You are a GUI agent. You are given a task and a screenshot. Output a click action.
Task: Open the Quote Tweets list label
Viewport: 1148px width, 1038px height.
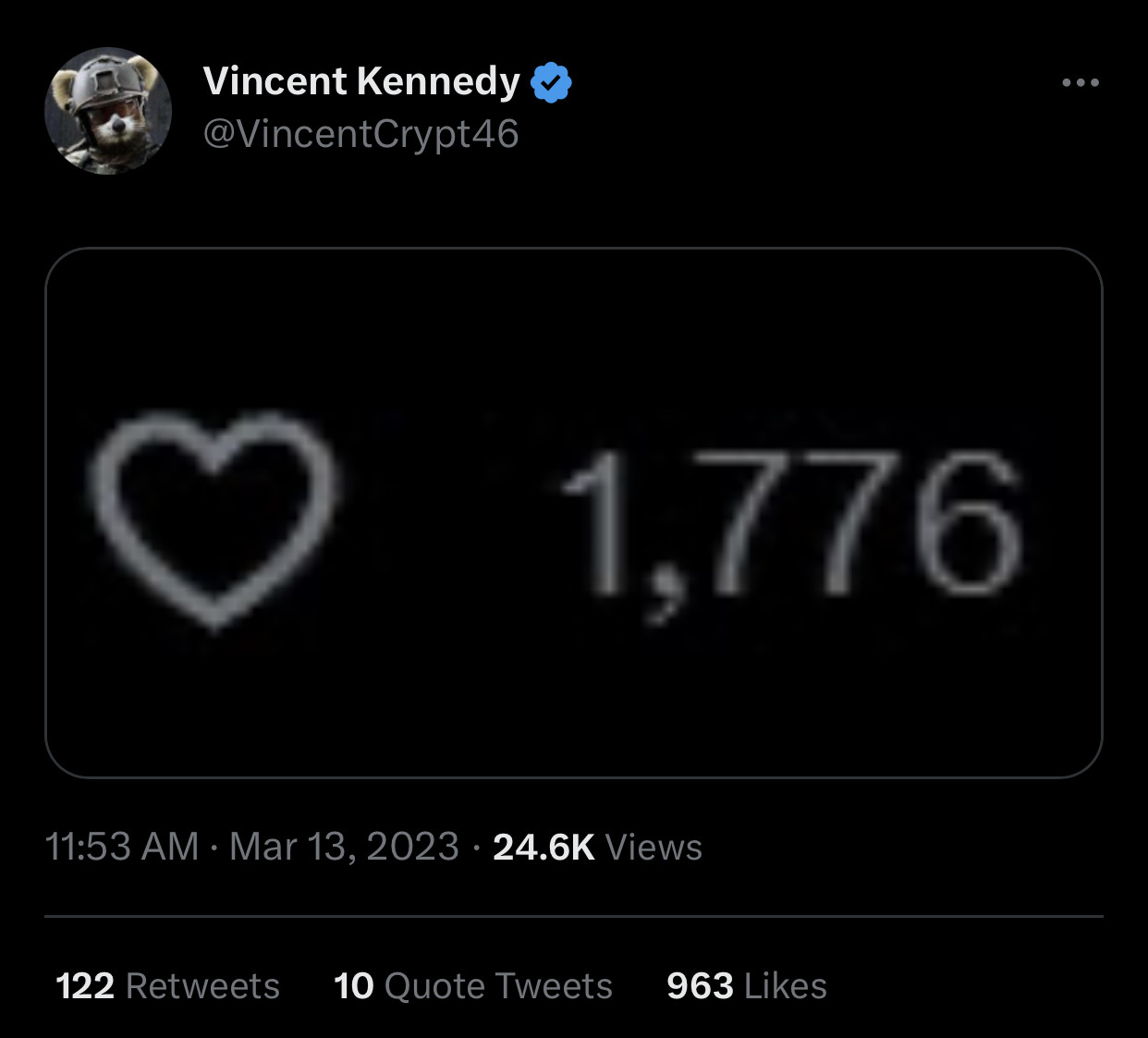coord(498,986)
